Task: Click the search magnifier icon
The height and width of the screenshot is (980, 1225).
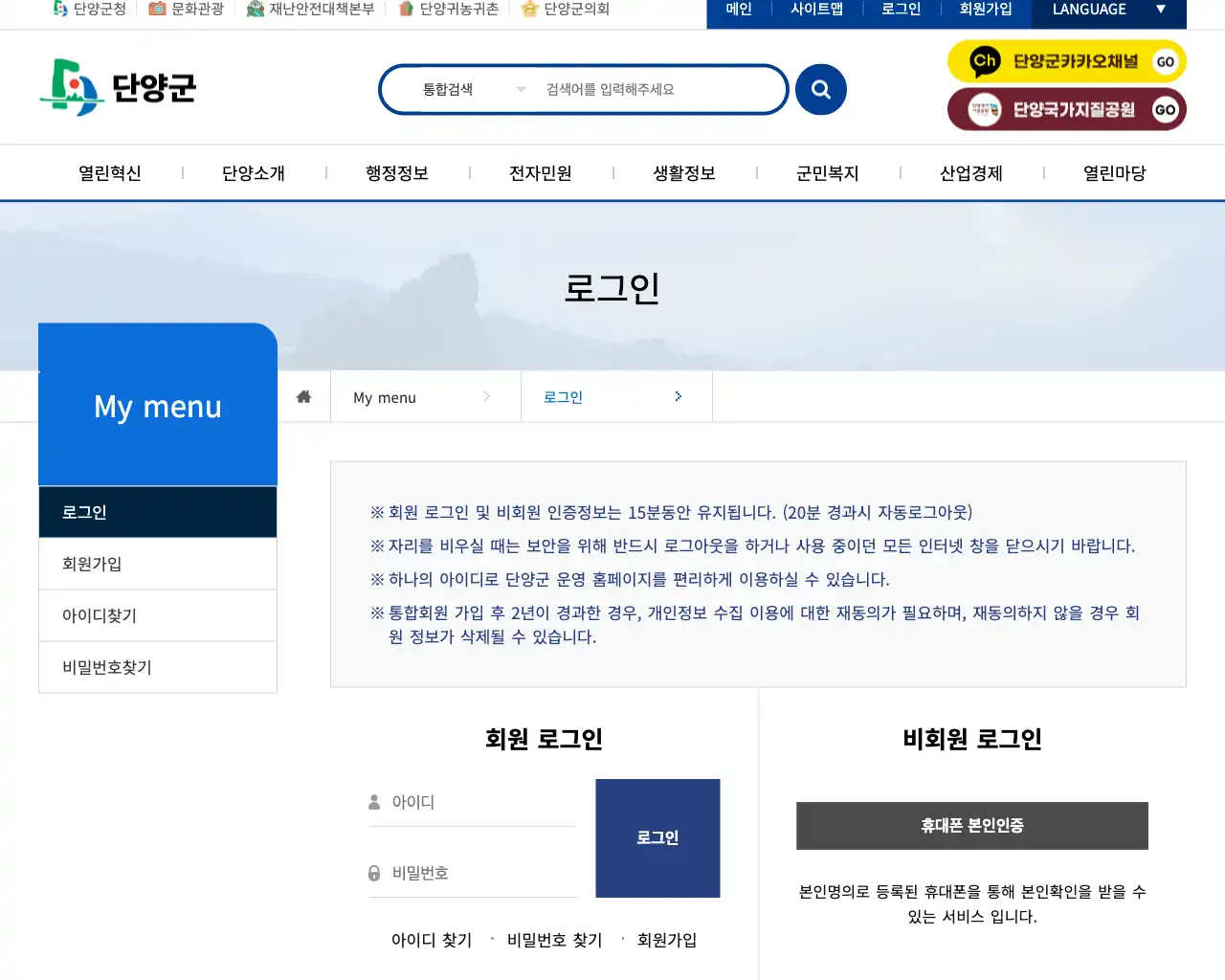Action: click(x=820, y=89)
